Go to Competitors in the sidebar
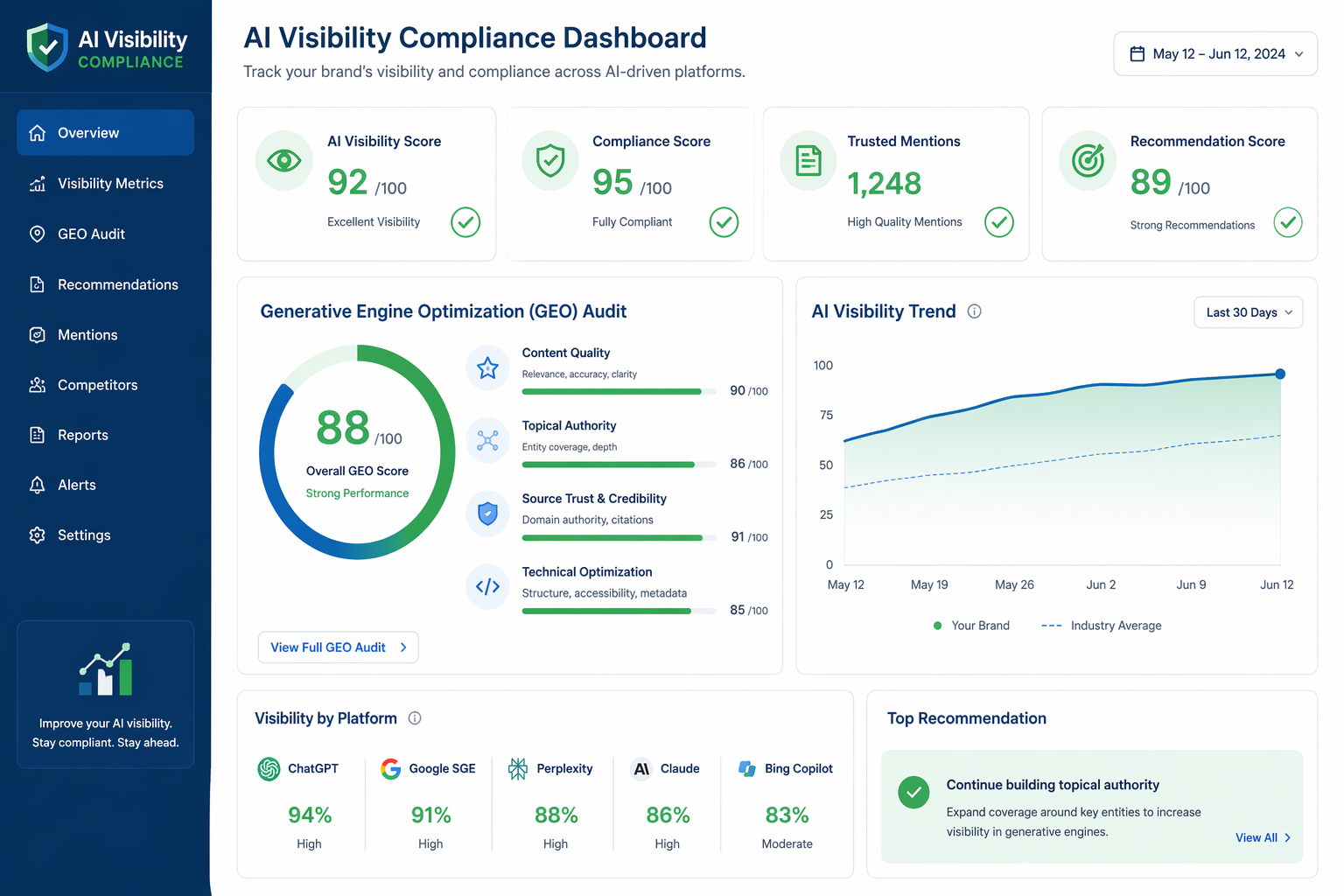Viewport: 1344px width, 896px height. pyautogui.click(x=105, y=385)
